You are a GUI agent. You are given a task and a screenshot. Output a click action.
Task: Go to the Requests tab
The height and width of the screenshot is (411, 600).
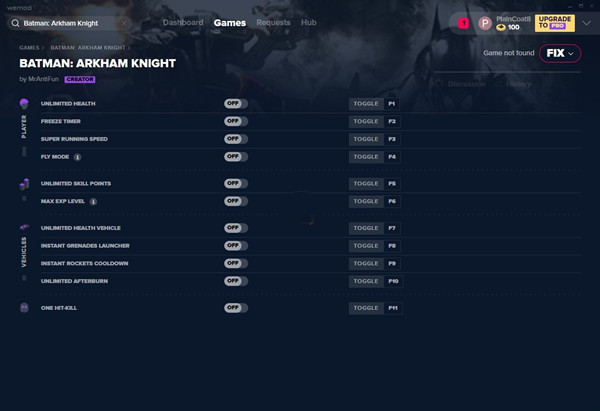[x=273, y=23]
